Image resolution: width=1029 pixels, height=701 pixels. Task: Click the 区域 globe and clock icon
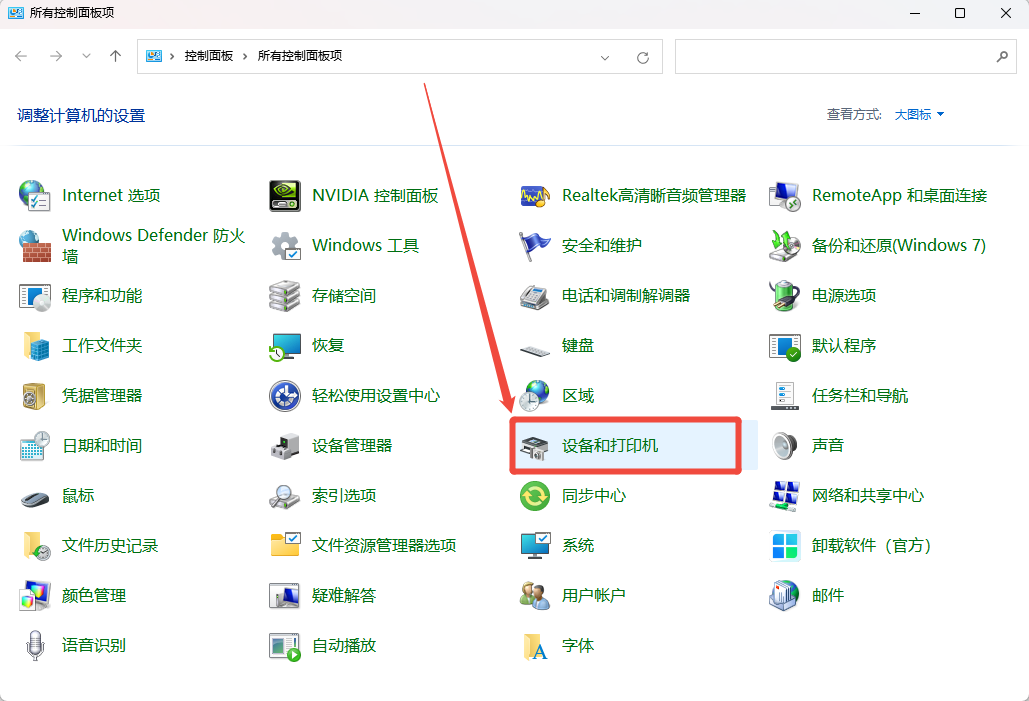[535, 396]
